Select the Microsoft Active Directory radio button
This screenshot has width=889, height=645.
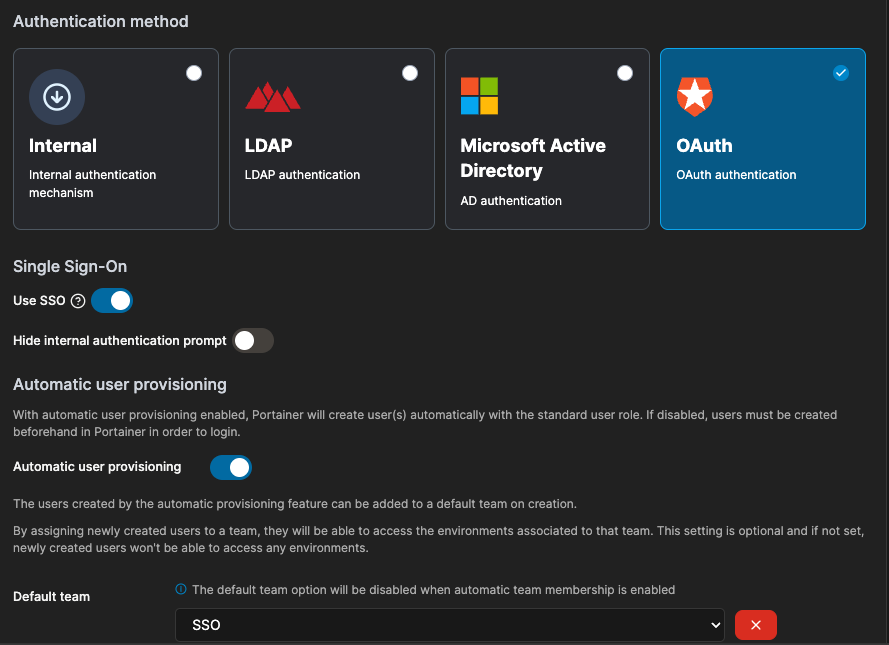click(625, 72)
